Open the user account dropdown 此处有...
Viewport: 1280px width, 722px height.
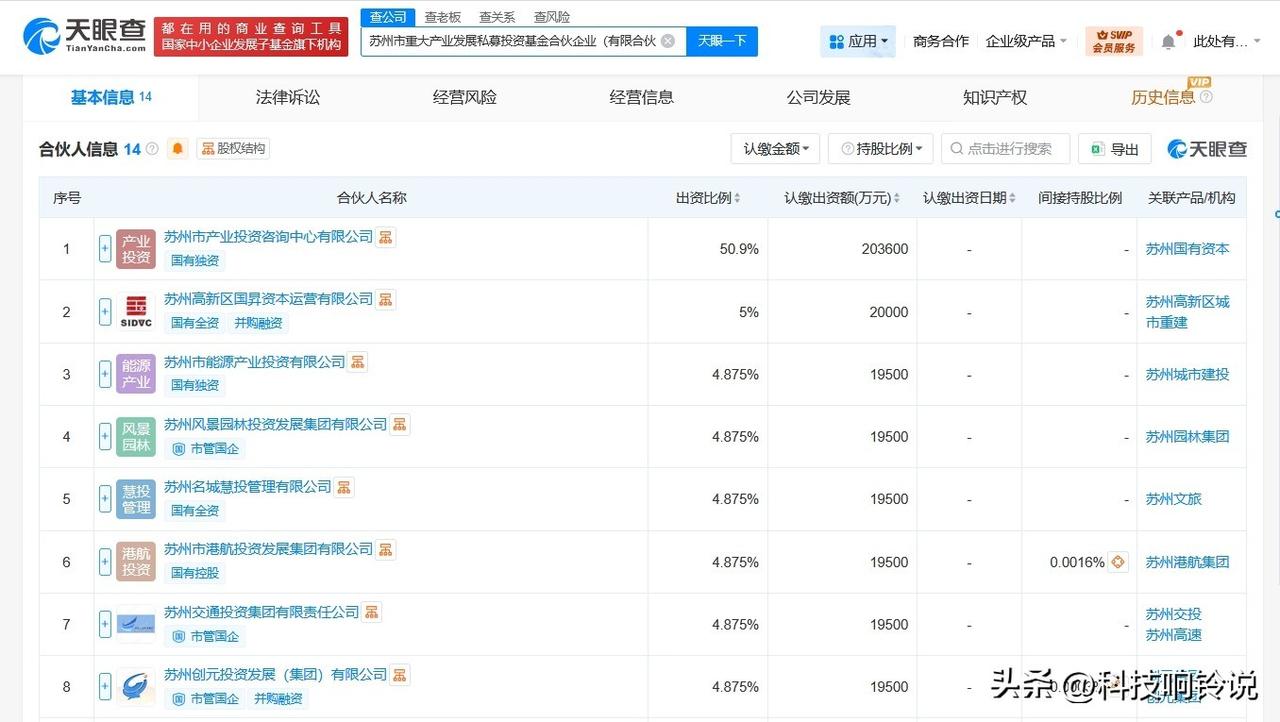click(1227, 41)
